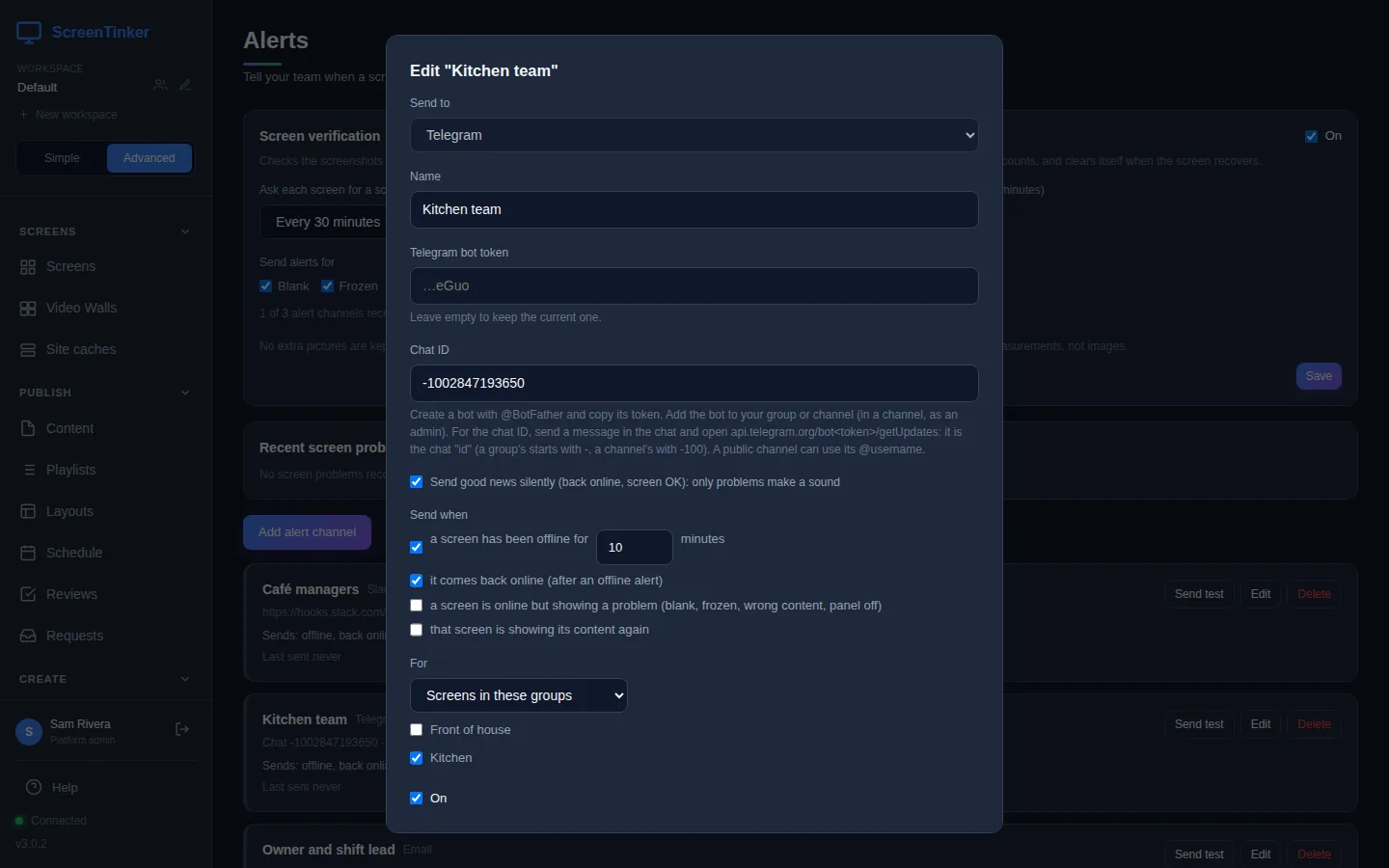Uncheck the screen offline minutes condition

click(417, 547)
